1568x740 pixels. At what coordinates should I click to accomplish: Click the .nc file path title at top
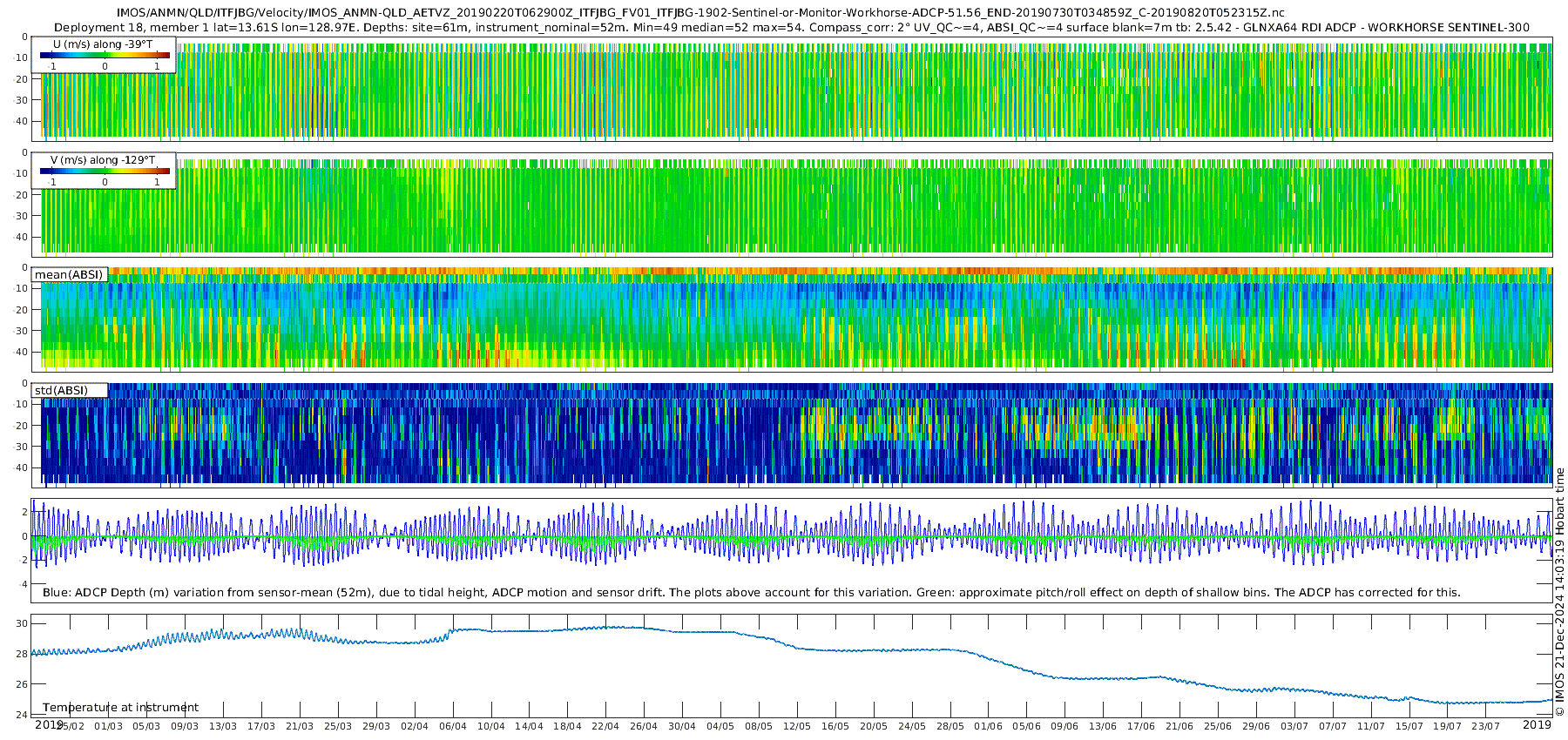pyautogui.click(x=700, y=13)
